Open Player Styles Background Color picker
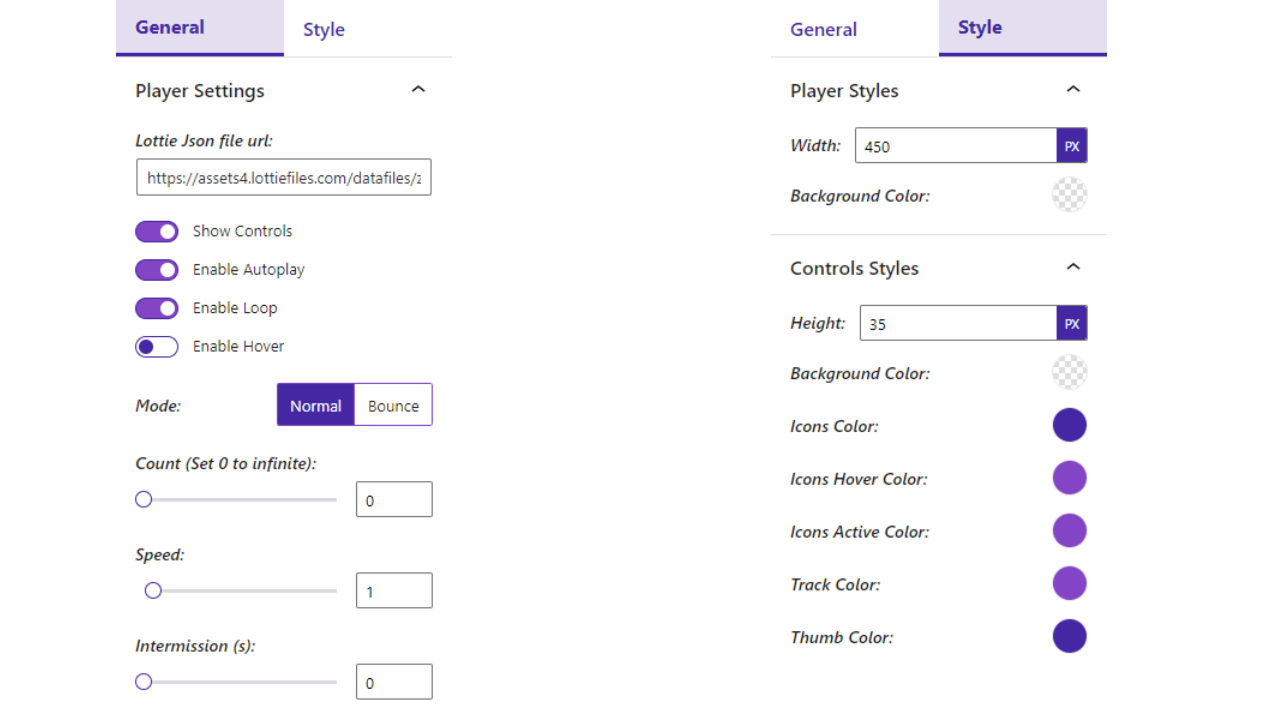Screen dimensions: 1280x720 (x=1069, y=195)
